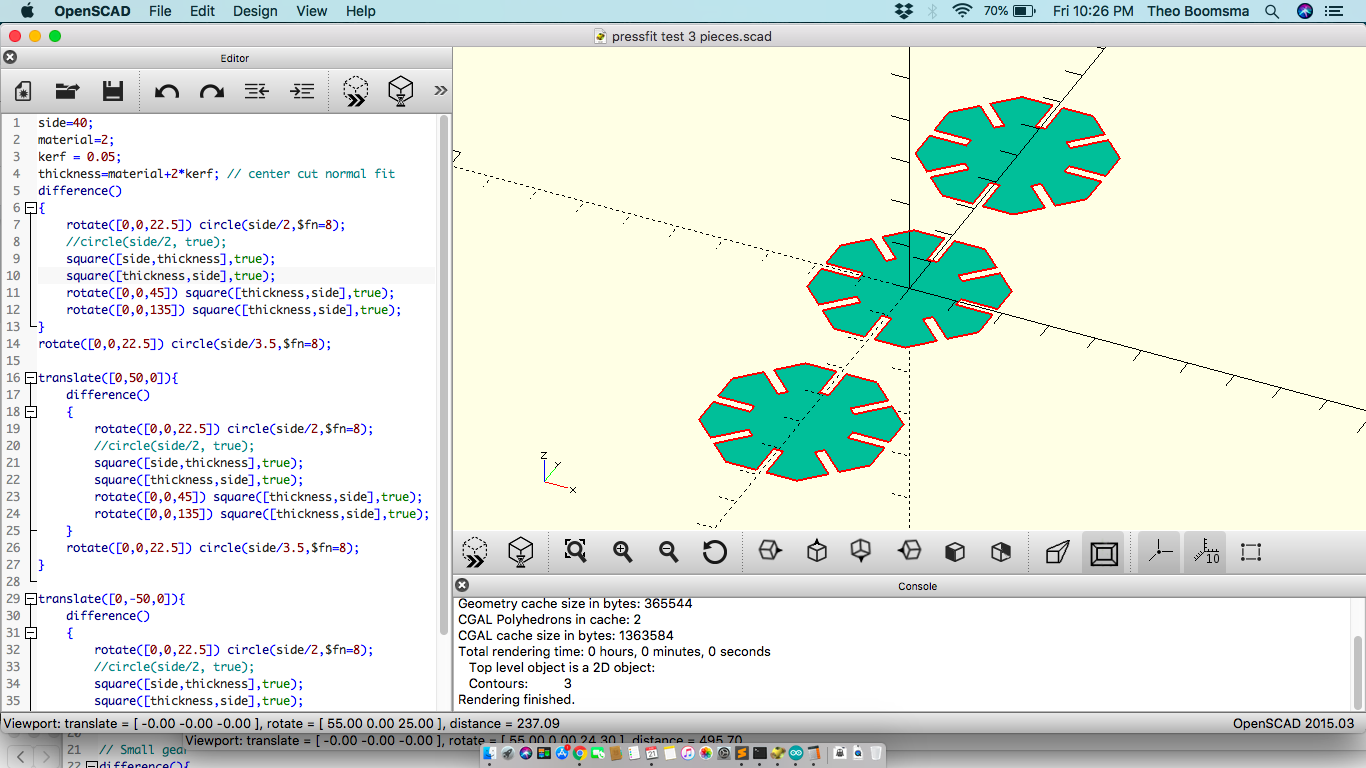Image resolution: width=1366 pixels, height=768 pixels.
Task: Zoom viewport to fit all objects
Action: pyautogui.click(x=575, y=551)
